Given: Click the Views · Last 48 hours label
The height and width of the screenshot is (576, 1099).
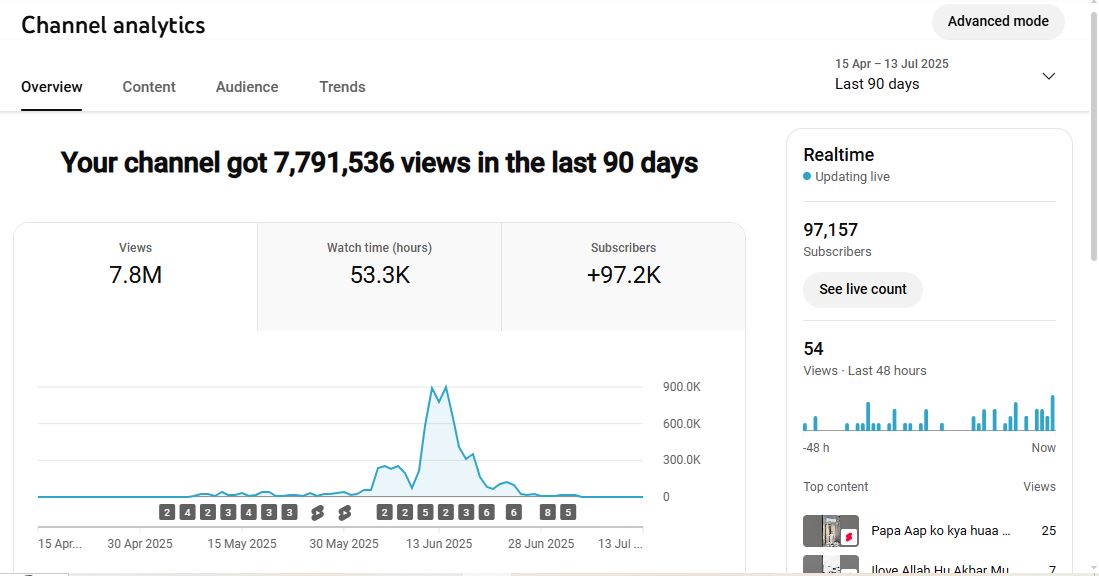Looking at the screenshot, I should coord(864,371).
